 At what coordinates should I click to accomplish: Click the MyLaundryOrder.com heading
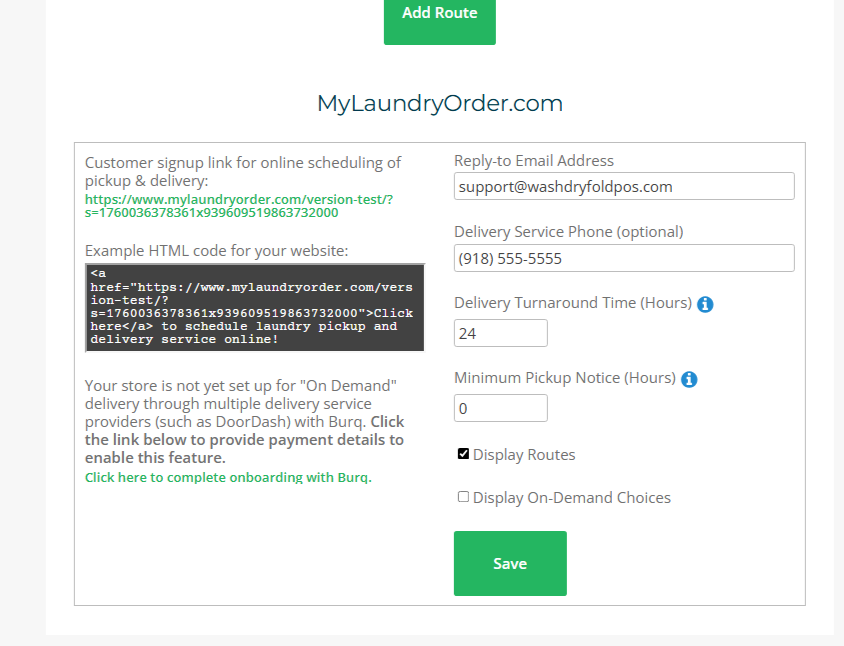440,103
